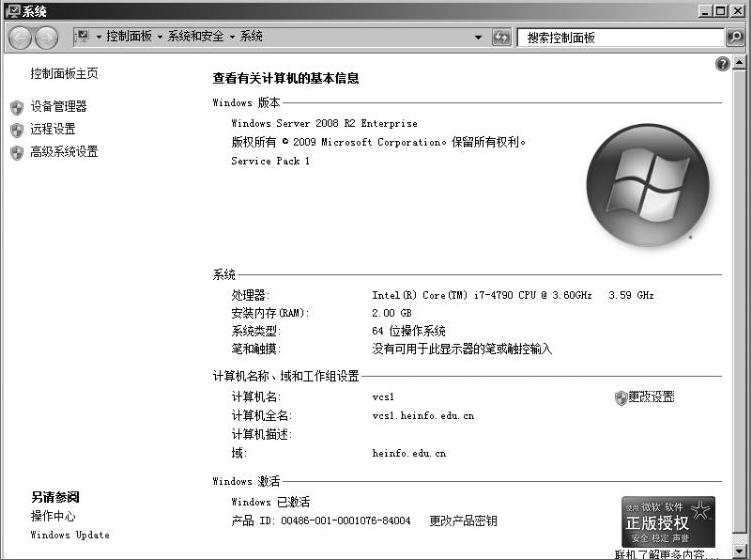This screenshot has height=560, width=751.
Task: Open 设备管理器 from the sidebar
Action: [x=58, y=106]
